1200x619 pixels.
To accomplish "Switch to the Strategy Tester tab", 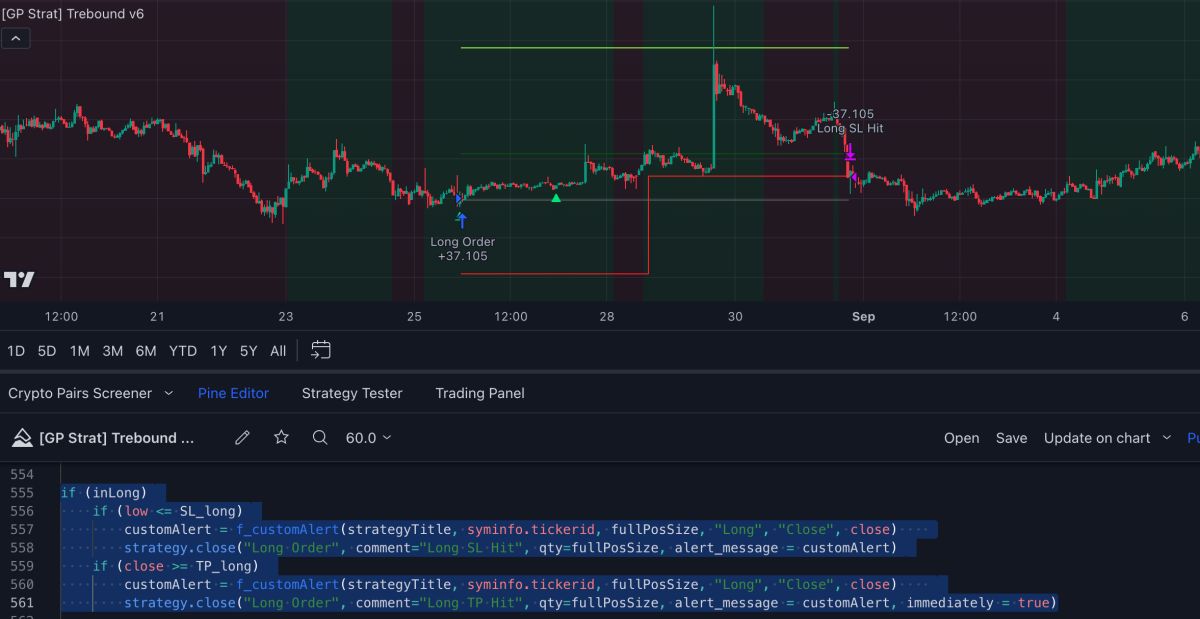I will (352, 393).
